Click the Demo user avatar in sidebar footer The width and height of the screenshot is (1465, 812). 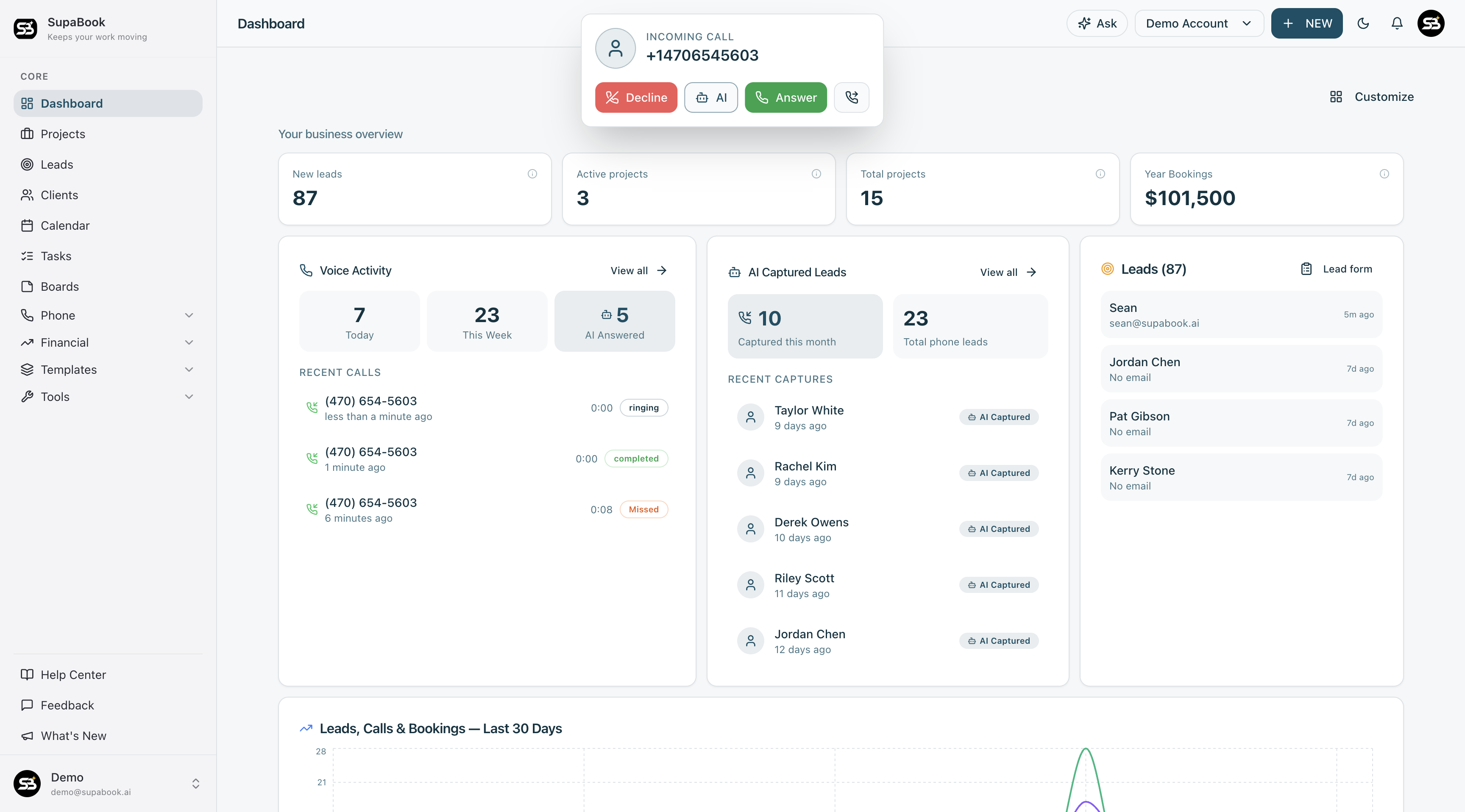[27, 784]
